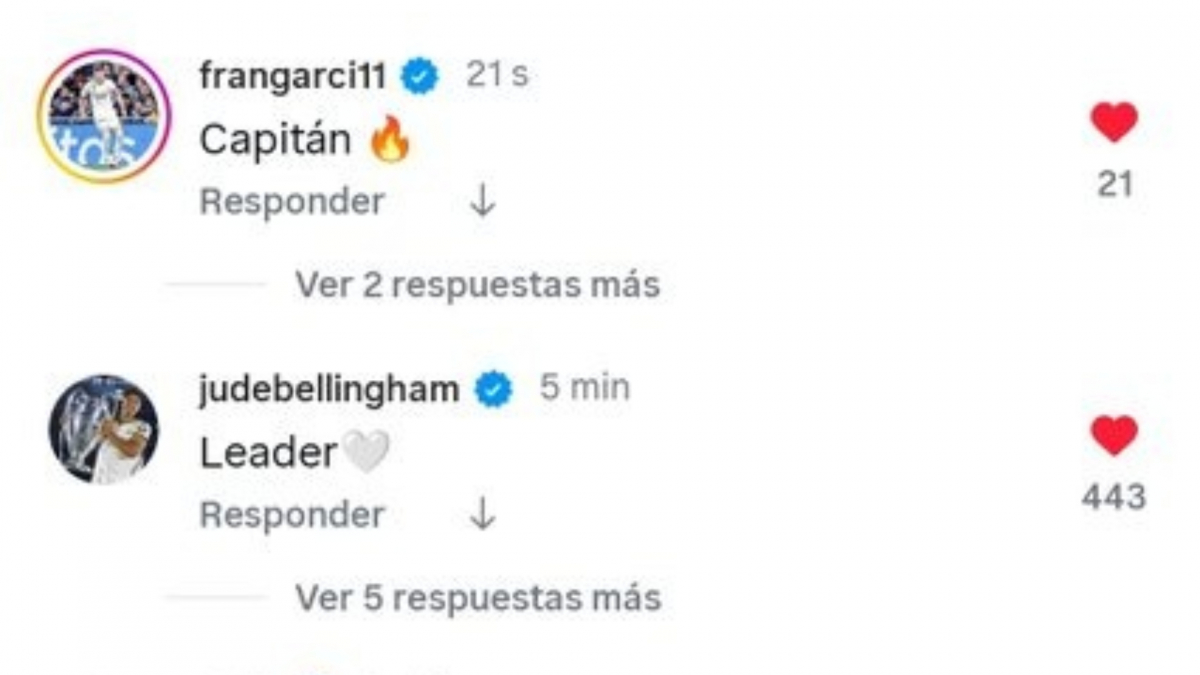Open the judebellingham username link

tap(329, 389)
